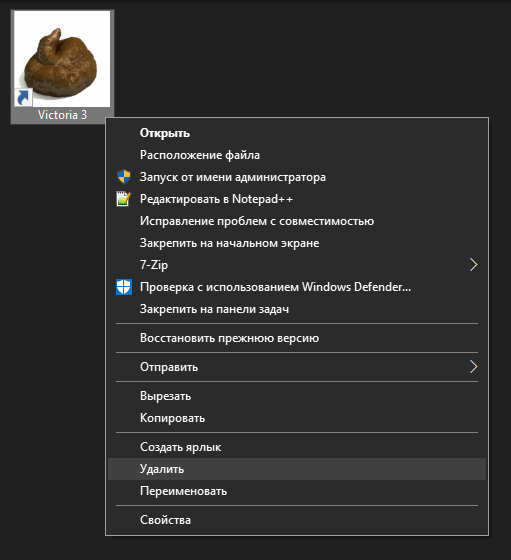Click the Victoria 3 shortcut label text

(62, 115)
